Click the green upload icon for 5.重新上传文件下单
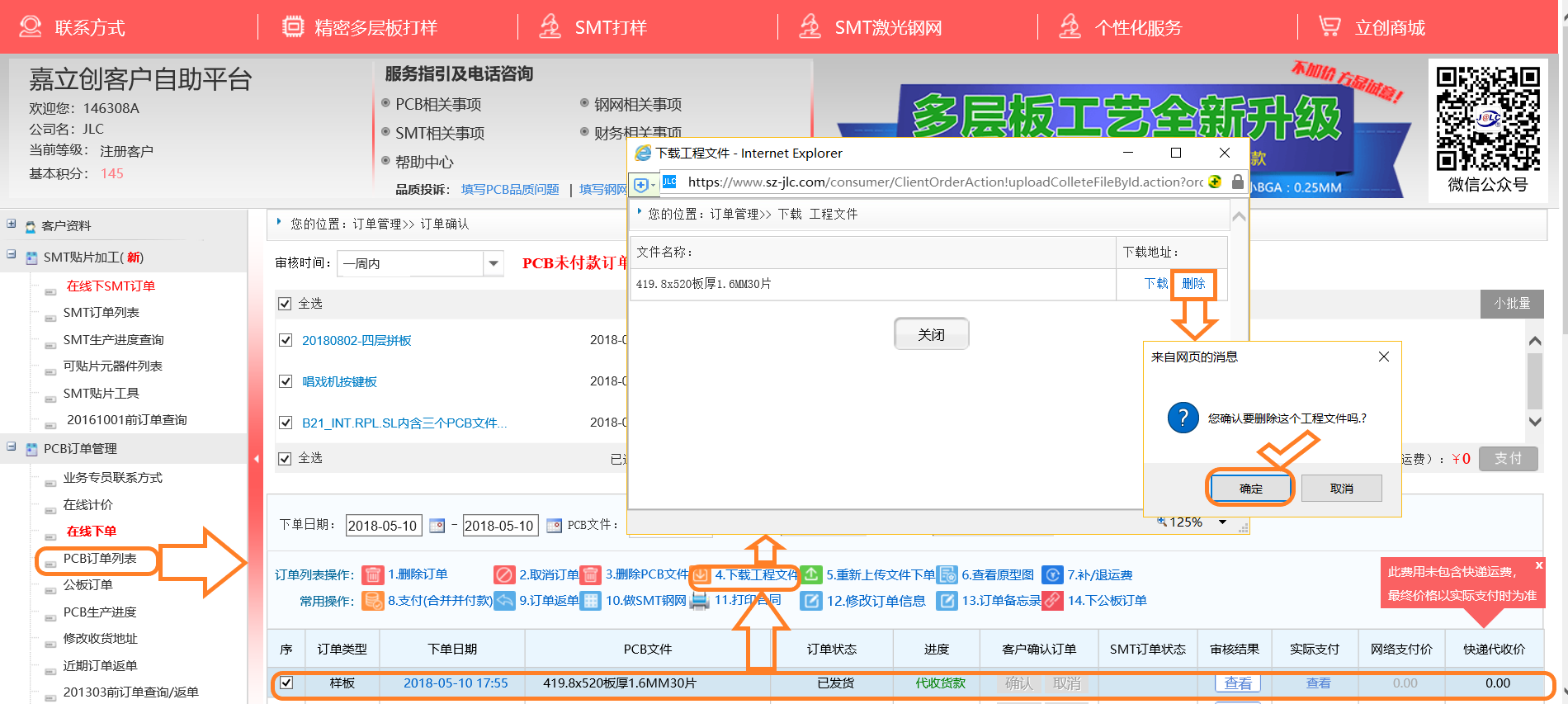 [812, 574]
